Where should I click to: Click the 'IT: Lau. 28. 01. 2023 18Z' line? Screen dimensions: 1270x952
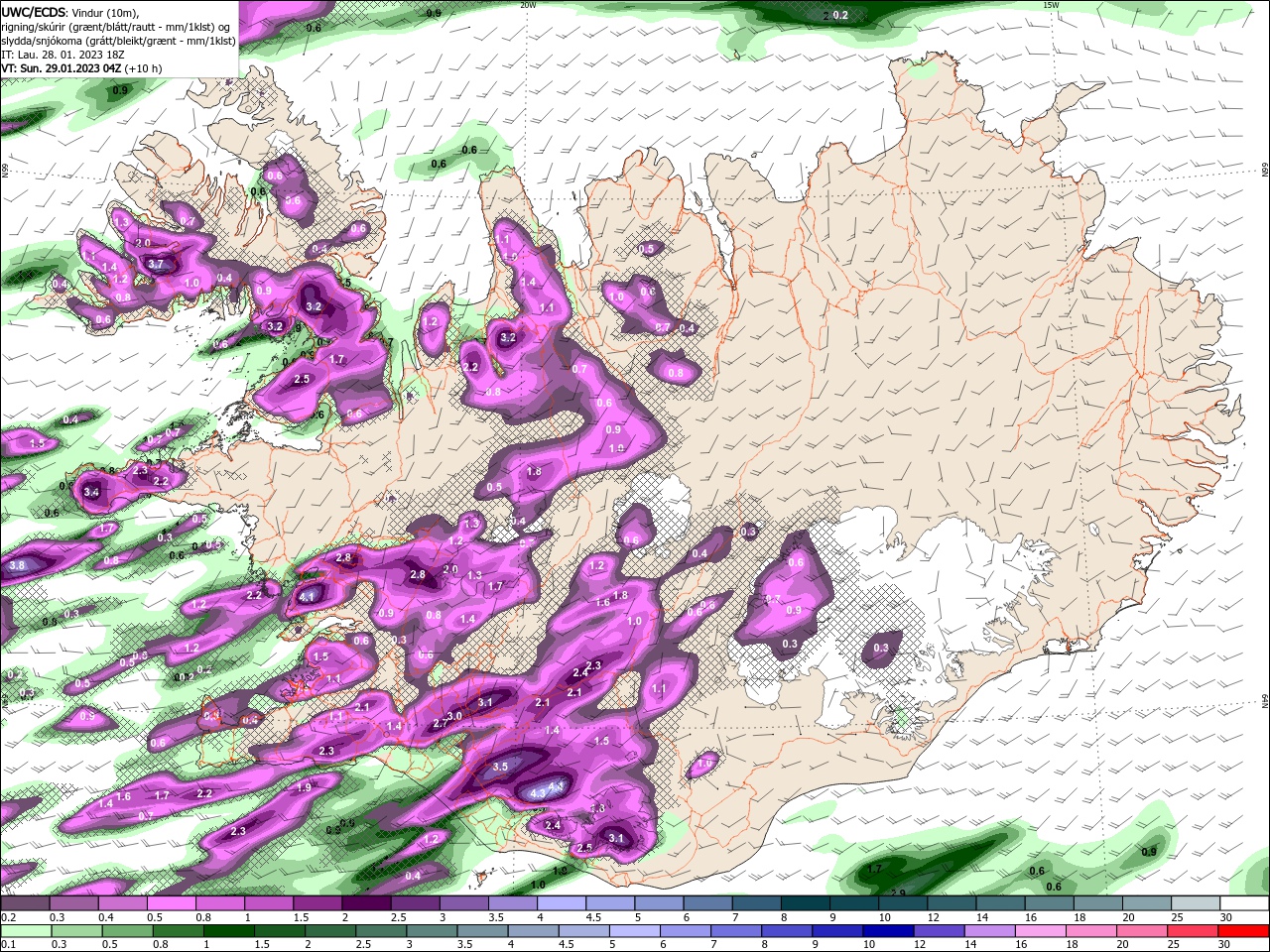click(63, 55)
